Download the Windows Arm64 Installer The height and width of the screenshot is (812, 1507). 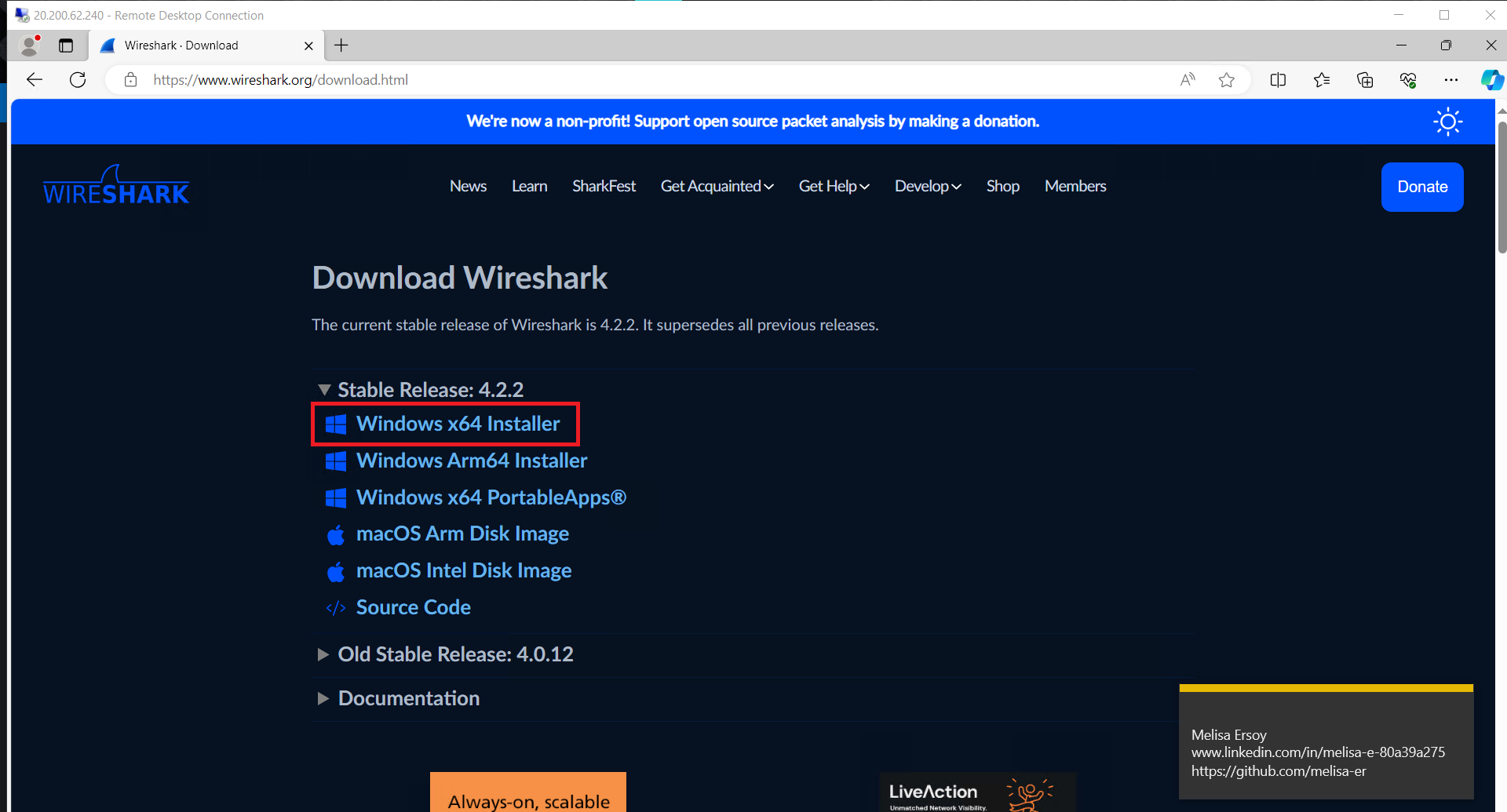click(472, 461)
